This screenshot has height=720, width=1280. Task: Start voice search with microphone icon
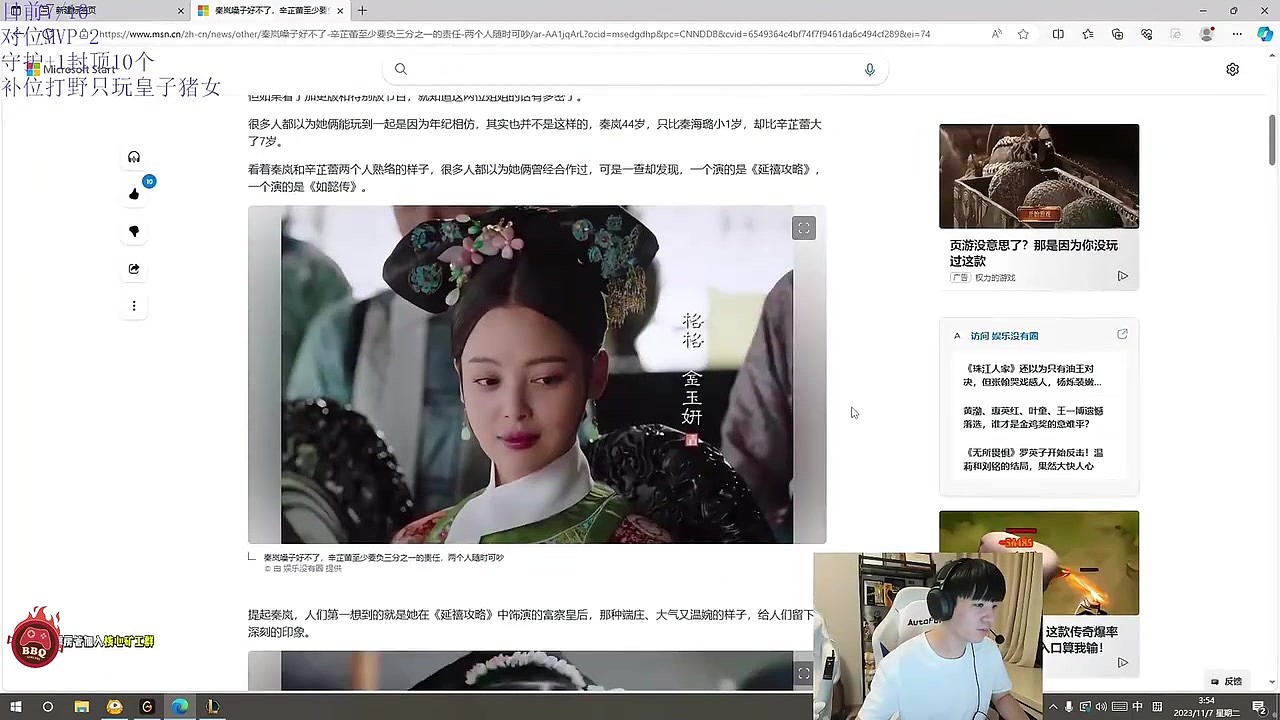coord(870,69)
